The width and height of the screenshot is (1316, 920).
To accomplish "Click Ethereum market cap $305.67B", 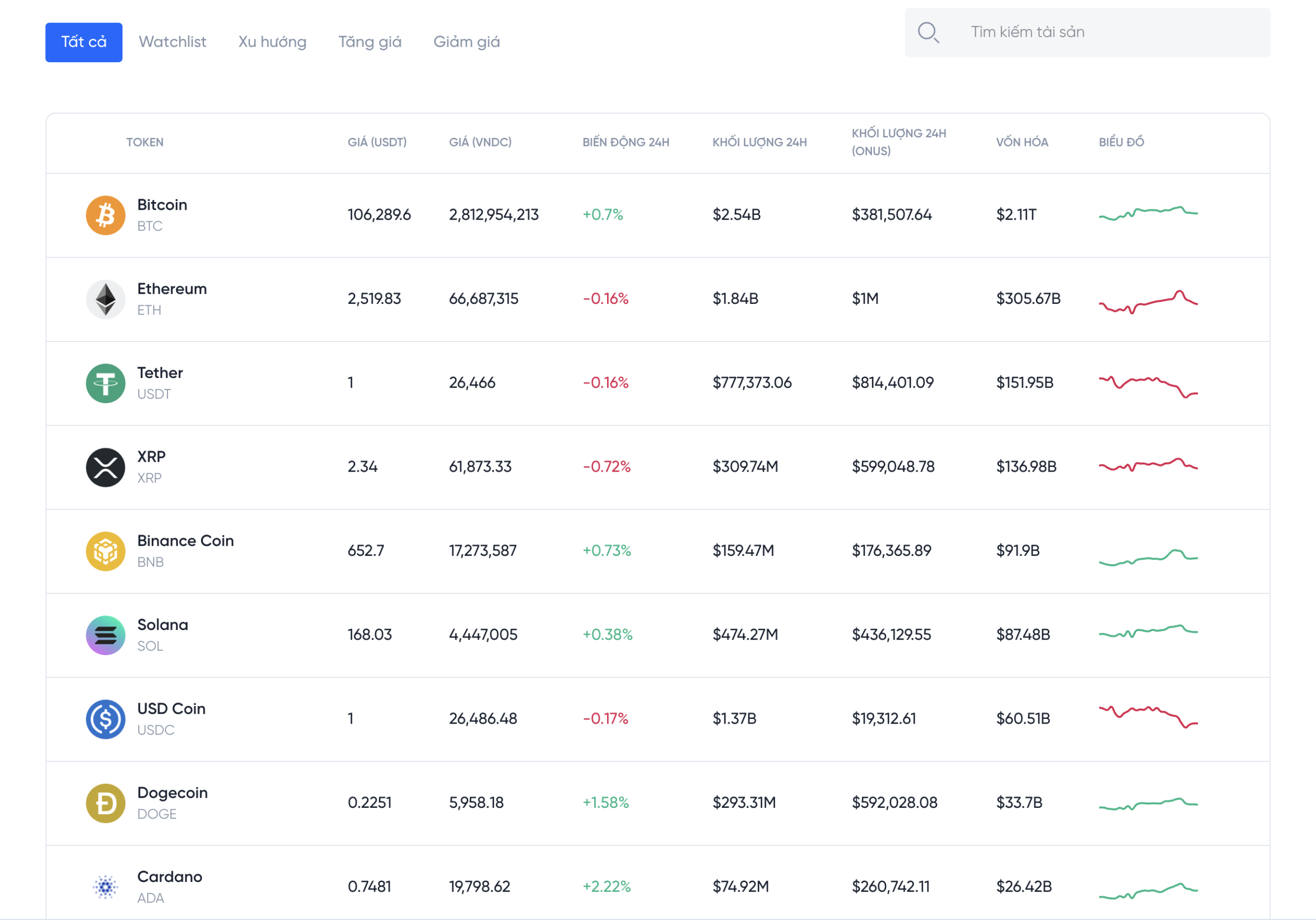I will 1028,299.
